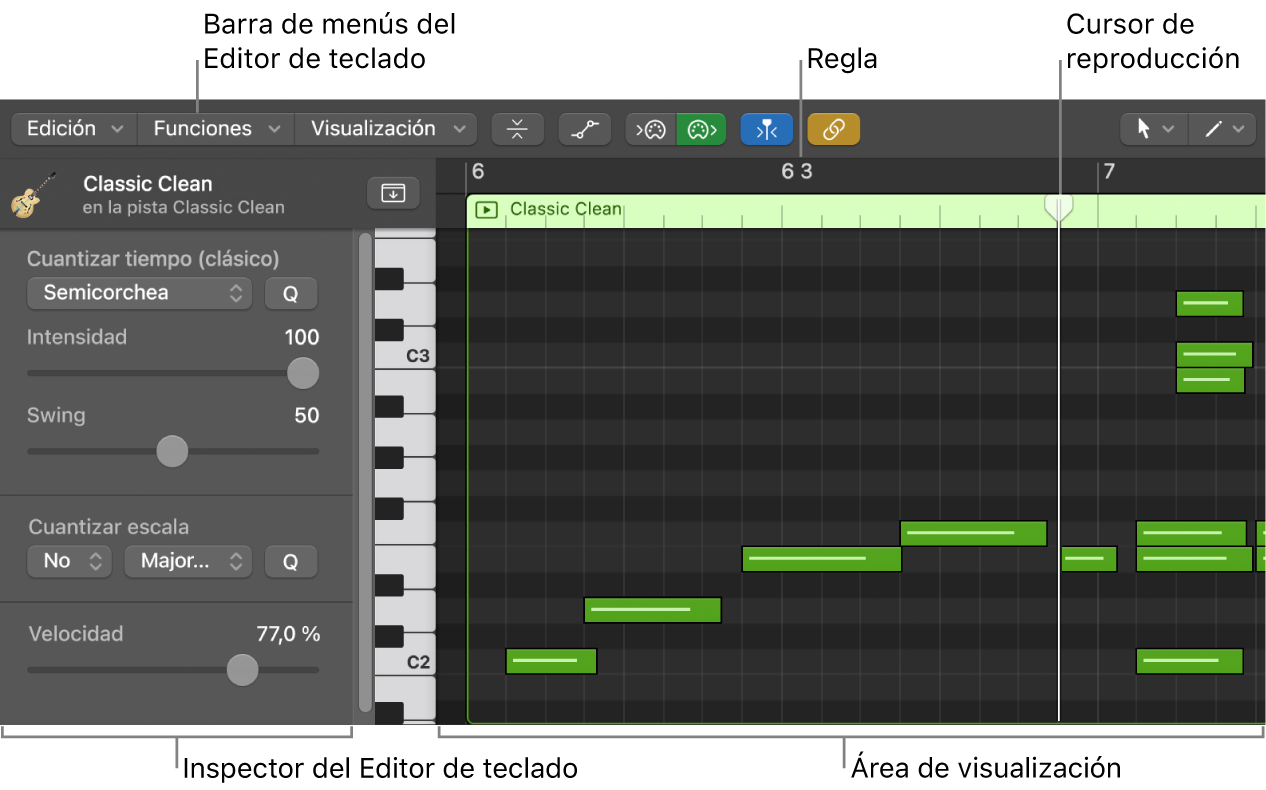The width and height of the screenshot is (1266, 790).
Task: Show the automation curve view button
Action: pyautogui.click(x=584, y=129)
